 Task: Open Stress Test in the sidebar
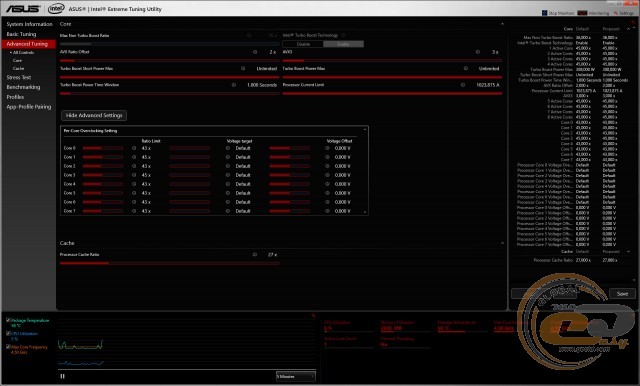18,77
